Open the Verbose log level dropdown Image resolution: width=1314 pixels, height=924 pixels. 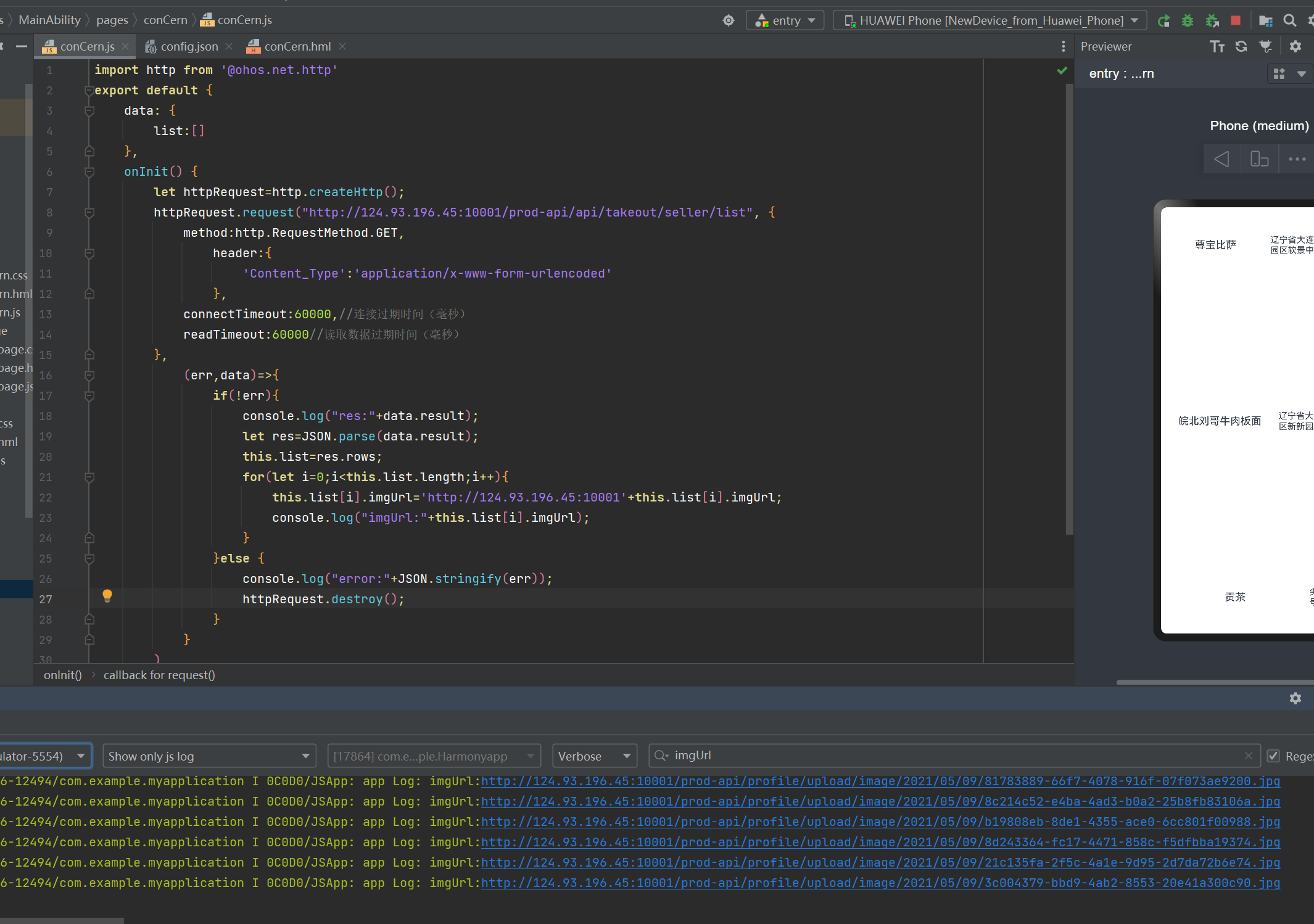595,756
